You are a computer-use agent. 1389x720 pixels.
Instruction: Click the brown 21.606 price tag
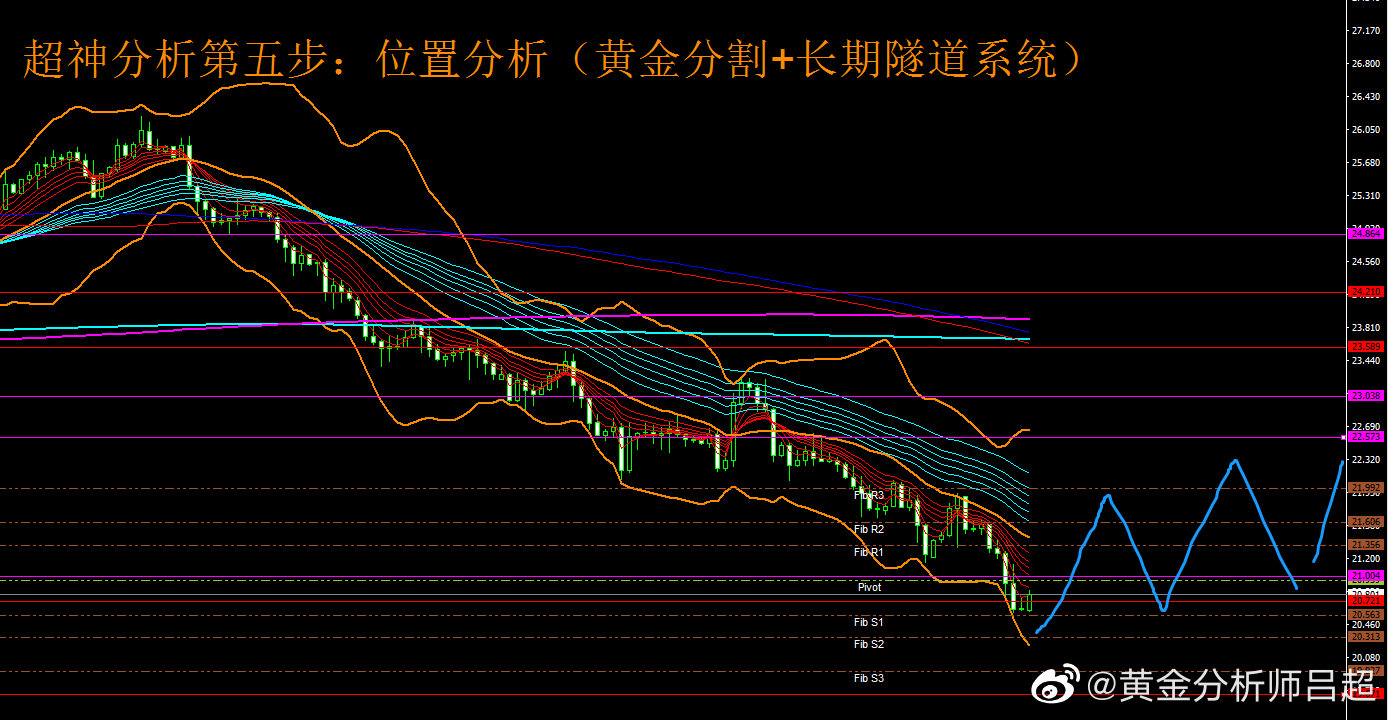tap(1365, 522)
